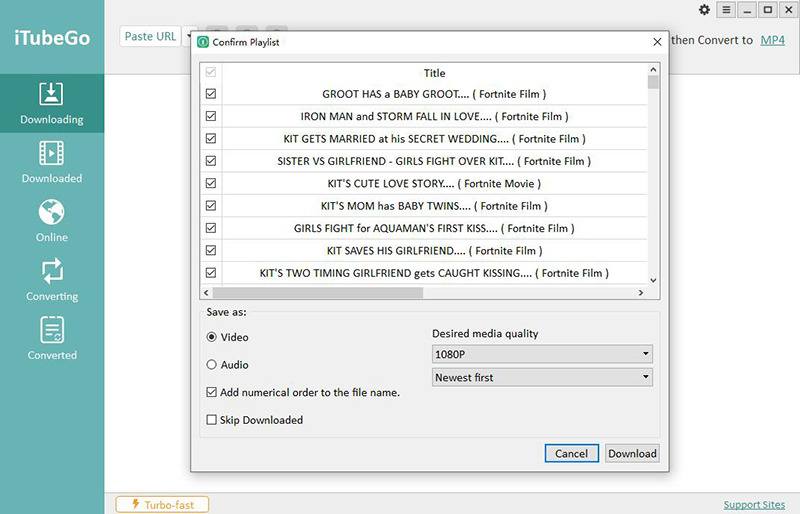Click the Title column header

[x=434, y=72]
